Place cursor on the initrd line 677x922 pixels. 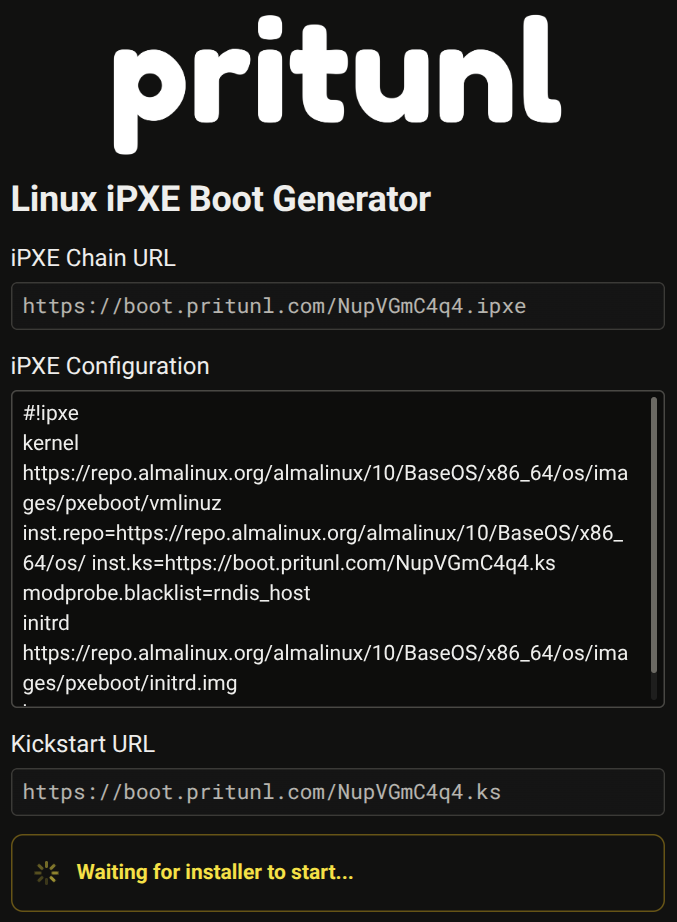pyautogui.click(x=46, y=623)
